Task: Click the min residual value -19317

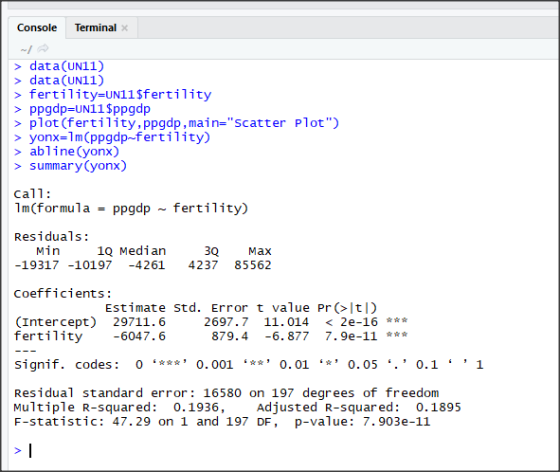Action: (x=36, y=265)
